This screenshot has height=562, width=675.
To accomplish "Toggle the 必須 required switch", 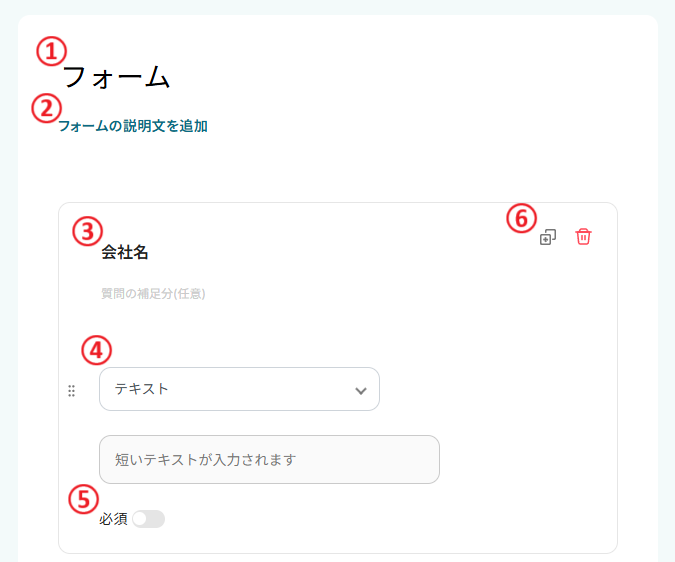I will [149, 519].
